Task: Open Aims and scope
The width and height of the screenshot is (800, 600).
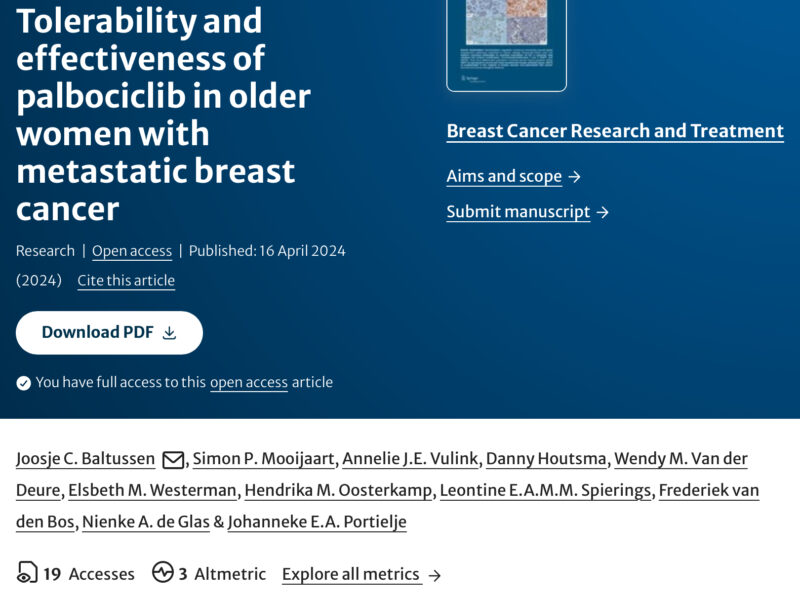Action: 502,176
